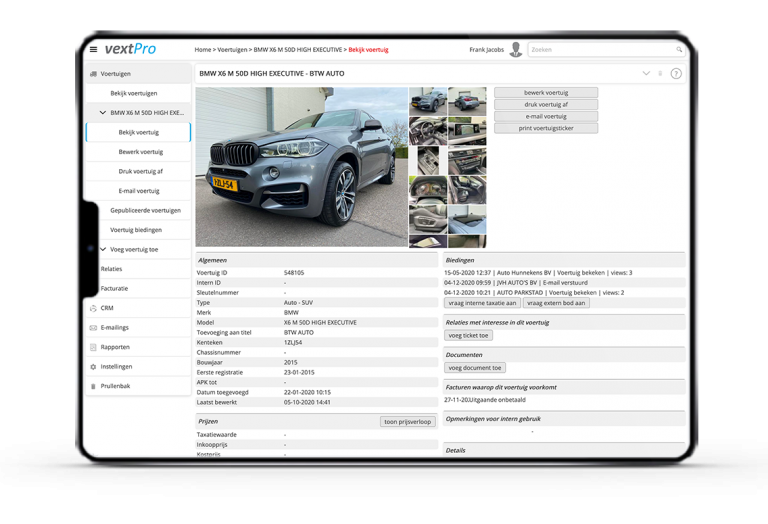Open Relaties in sidebar
This screenshot has height=524, width=768.
(111, 269)
